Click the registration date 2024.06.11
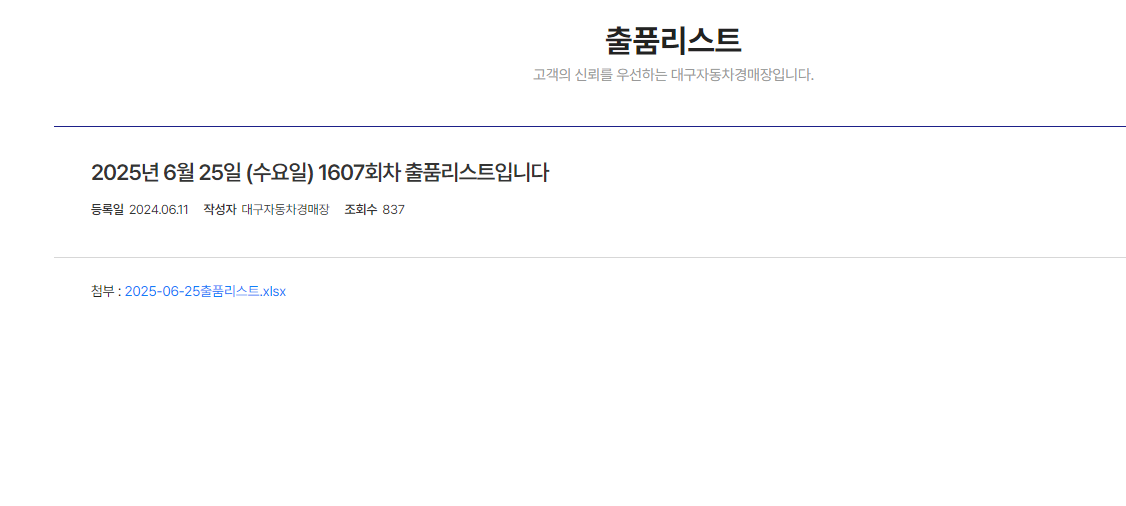The width and height of the screenshot is (1126, 506). [159, 210]
